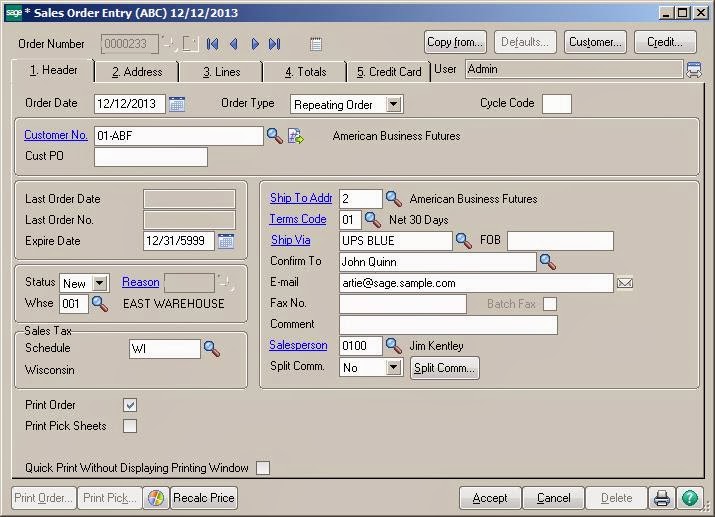
Task: Click into the Comment field
Action: [x=448, y=325]
